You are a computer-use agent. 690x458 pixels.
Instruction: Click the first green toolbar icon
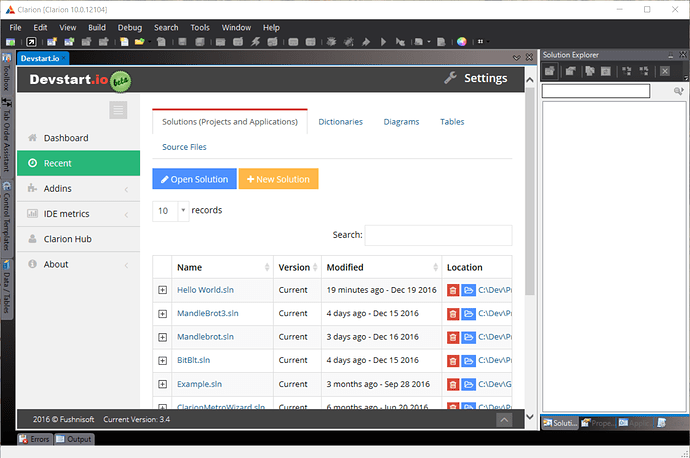coord(11,42)
